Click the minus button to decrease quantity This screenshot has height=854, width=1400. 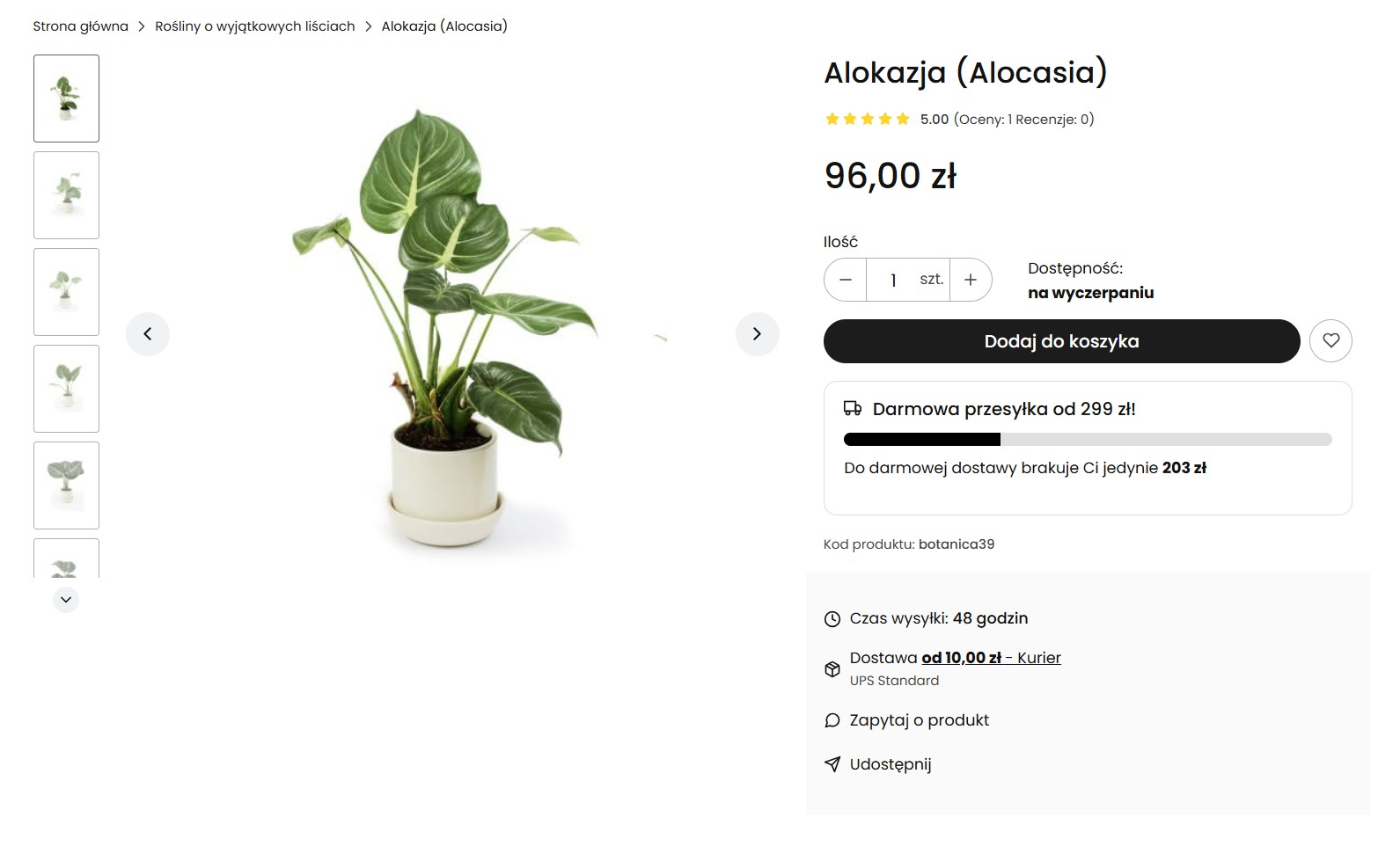(x=845, y=279)
